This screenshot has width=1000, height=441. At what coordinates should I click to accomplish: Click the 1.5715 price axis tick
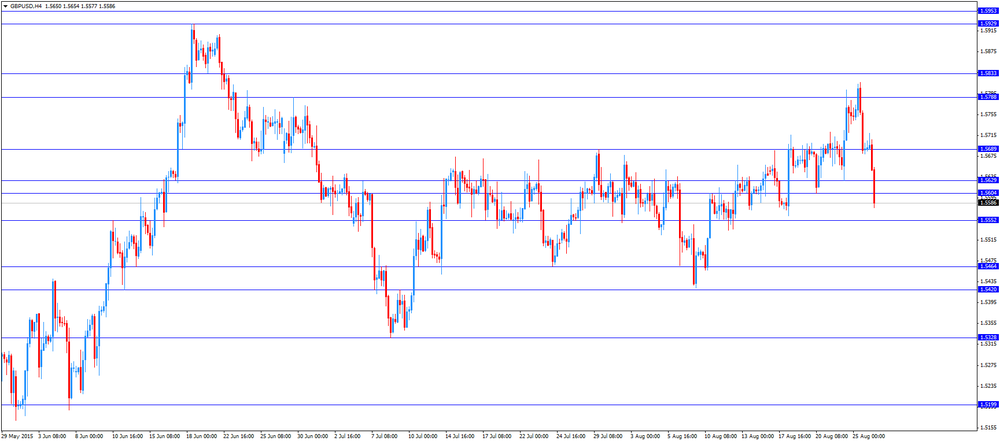[987, 135]
